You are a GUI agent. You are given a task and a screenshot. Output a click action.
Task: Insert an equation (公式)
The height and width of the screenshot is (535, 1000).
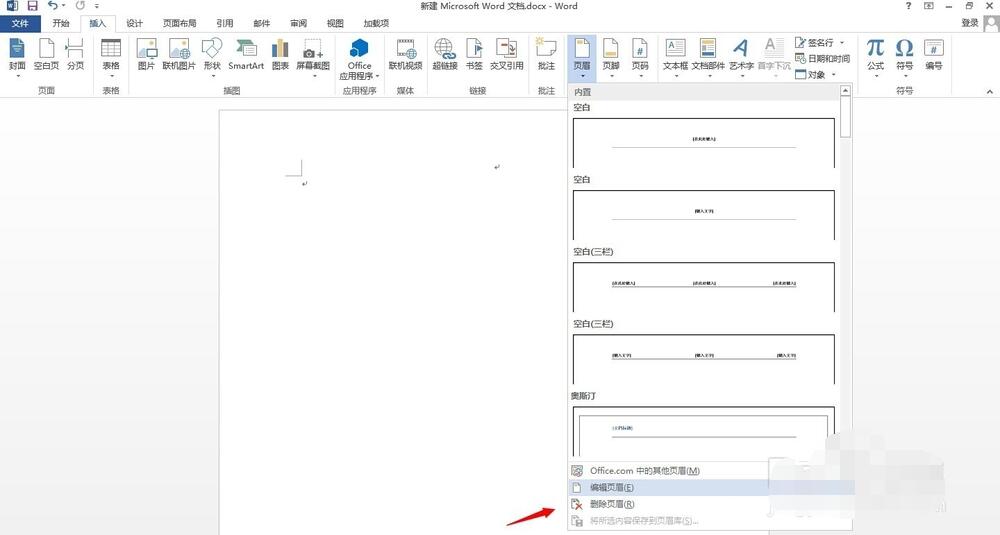click(876, 58)
